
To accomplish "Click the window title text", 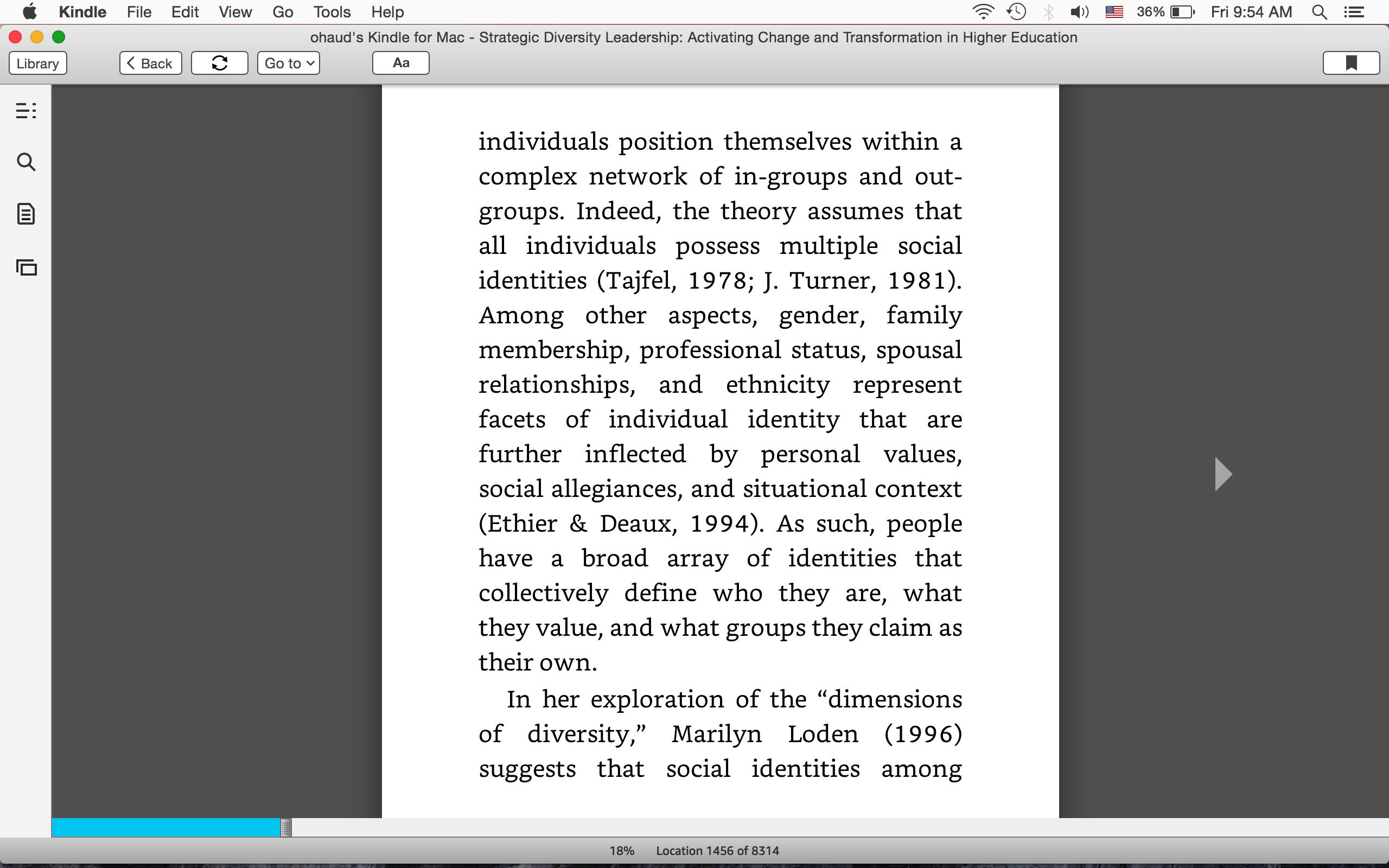I will pyautogui.click(x=693, y=37).
